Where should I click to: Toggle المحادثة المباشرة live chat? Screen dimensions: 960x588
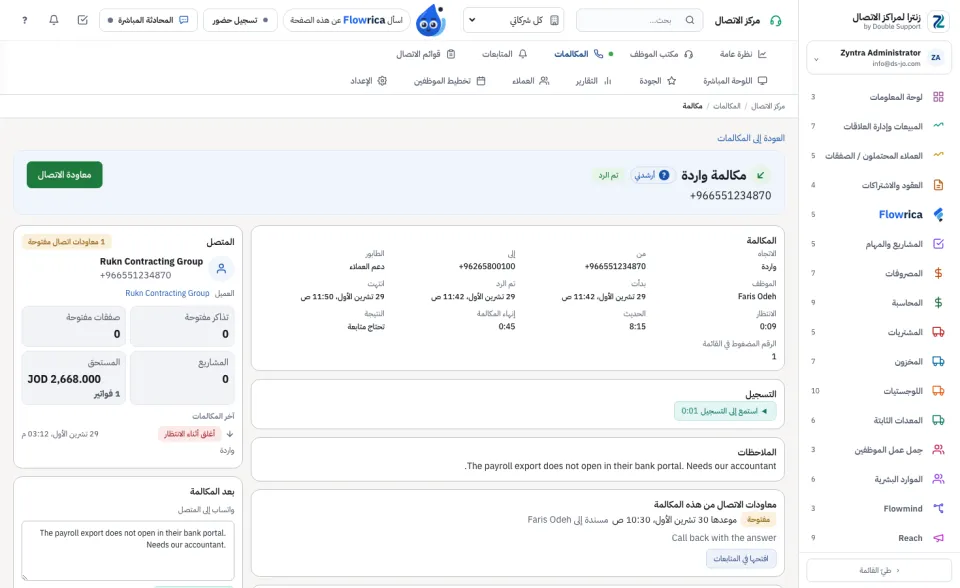click(148, 20)
